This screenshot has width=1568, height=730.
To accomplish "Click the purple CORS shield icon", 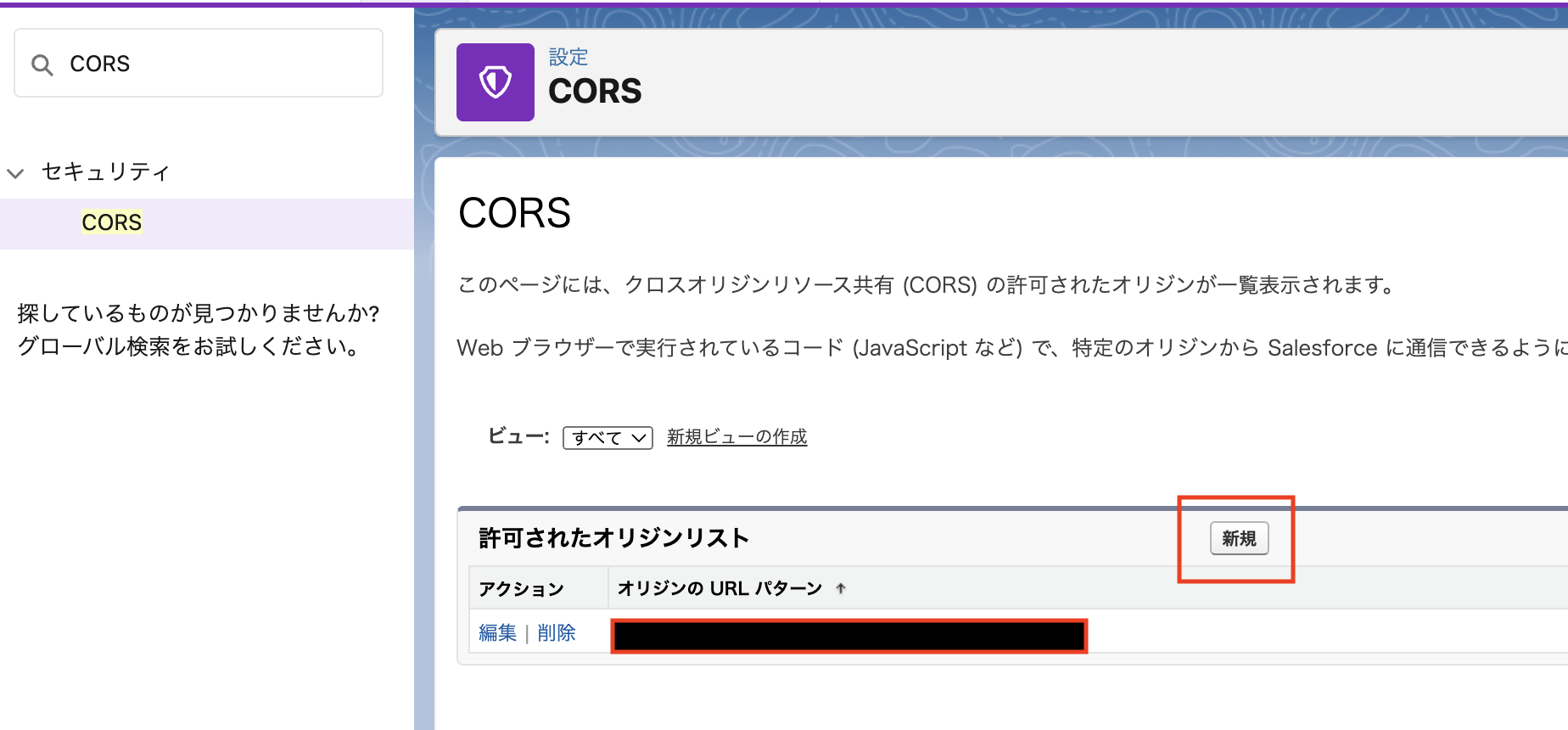I will coord(496,82).
